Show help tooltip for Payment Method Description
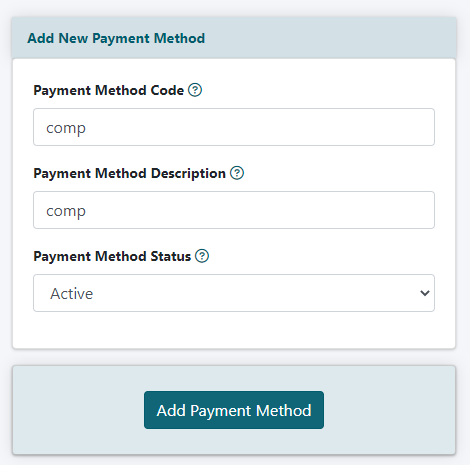Image resolution: width=470 pixels, height=465 pixels. 237,173
